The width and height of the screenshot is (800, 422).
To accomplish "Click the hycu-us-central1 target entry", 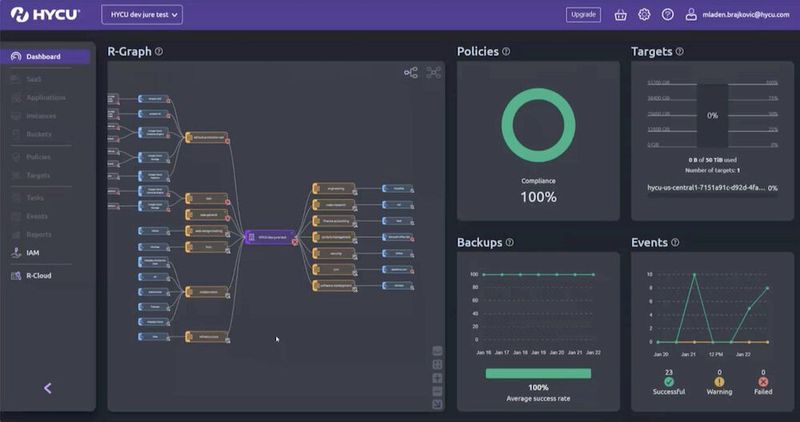I will (x=705, y=188).
